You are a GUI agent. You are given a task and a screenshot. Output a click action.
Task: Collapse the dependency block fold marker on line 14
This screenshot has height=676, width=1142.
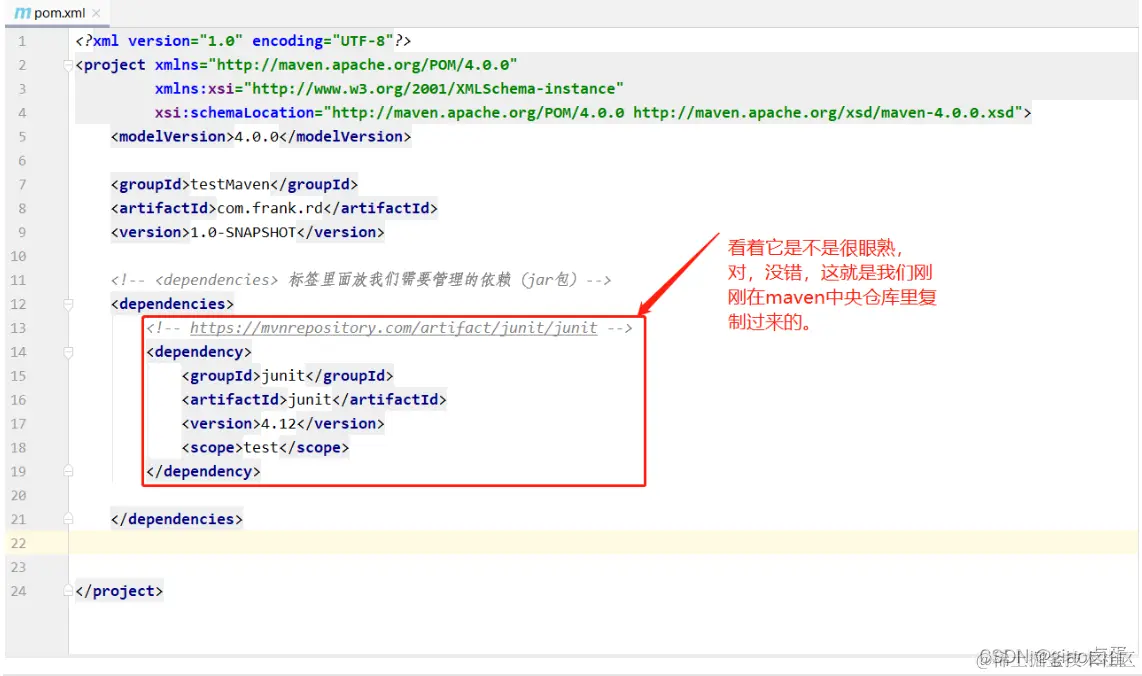(x=68, y=352)
